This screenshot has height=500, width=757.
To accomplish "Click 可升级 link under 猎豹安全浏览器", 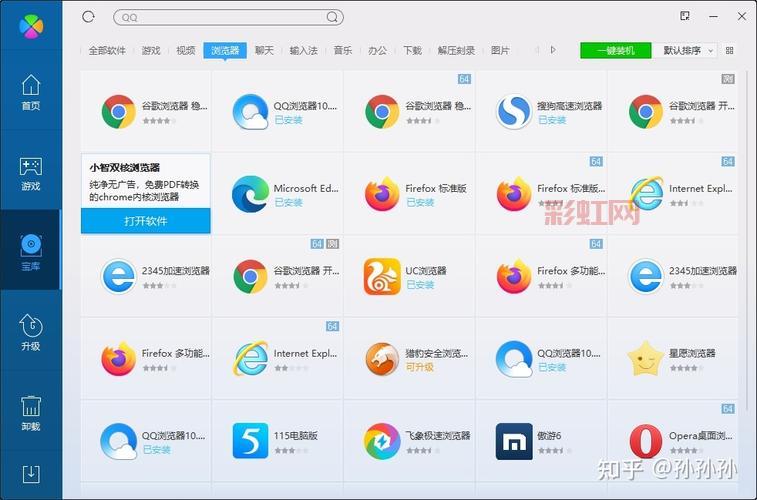I will click(x=419, y=367).
